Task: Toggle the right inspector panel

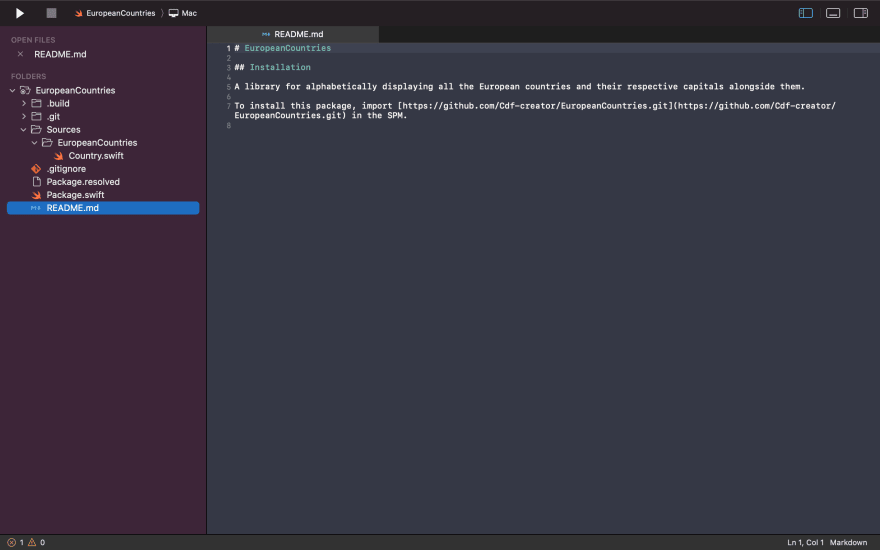Action: click(x=860, y=13)
